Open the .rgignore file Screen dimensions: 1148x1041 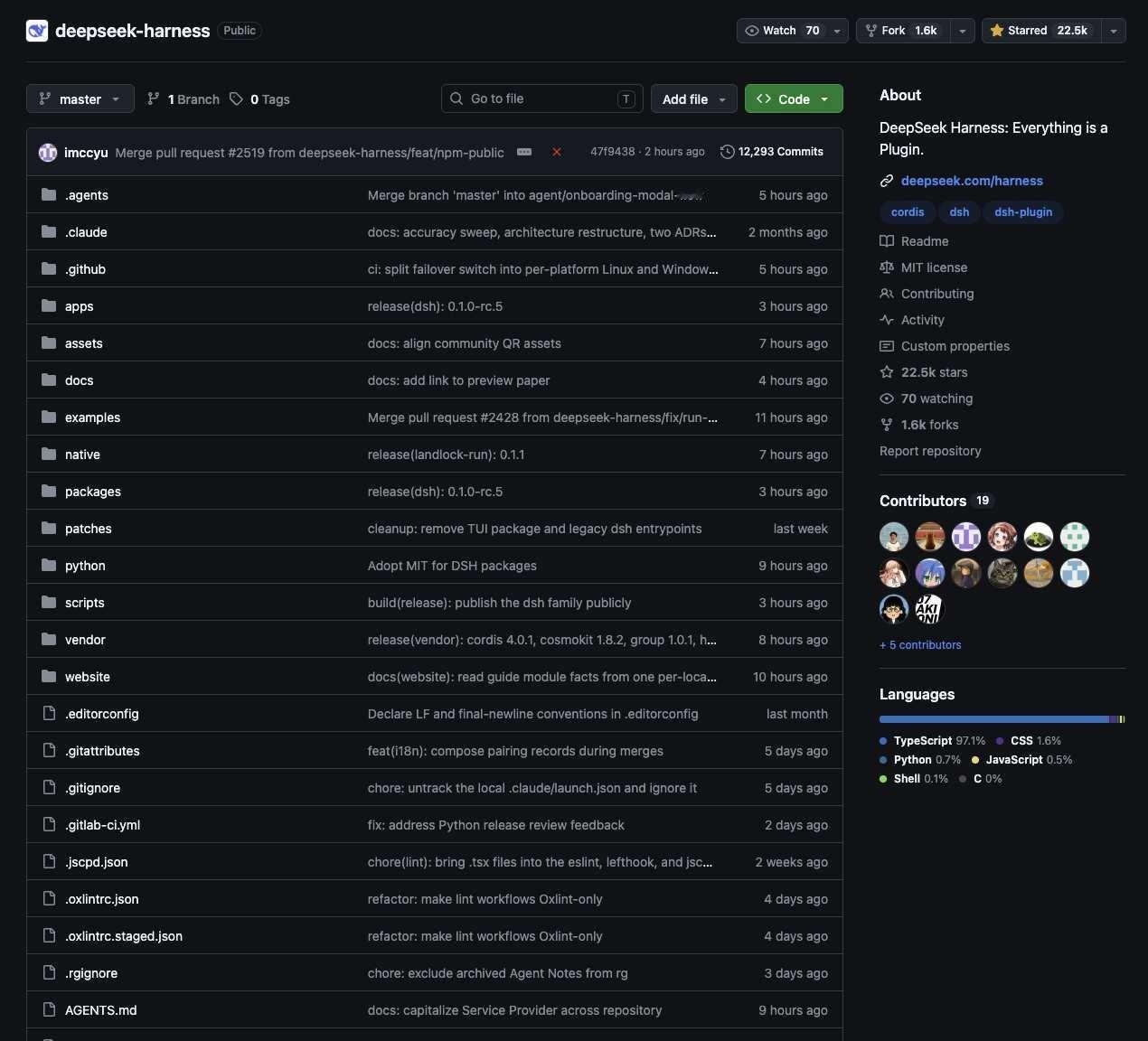tap(91, 973)
